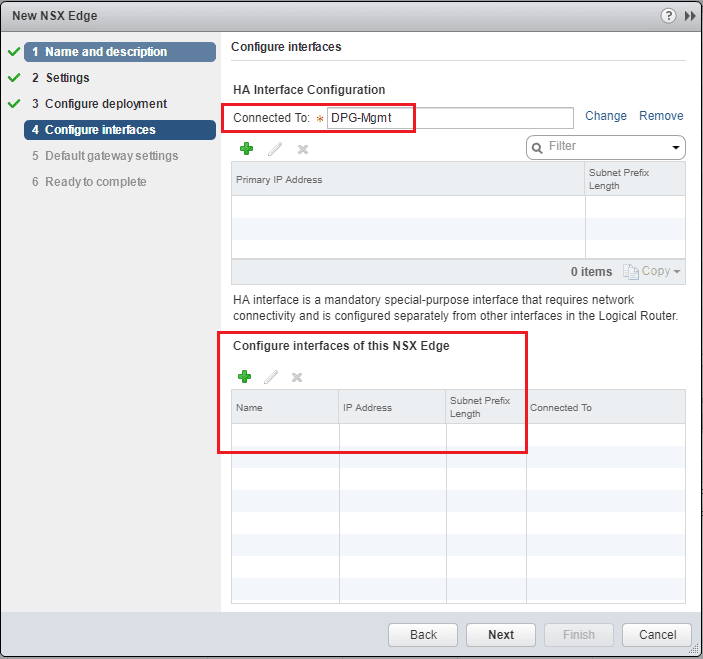Expand the Copy dropdown menu
703x659 pixels.
pos(677,272)
